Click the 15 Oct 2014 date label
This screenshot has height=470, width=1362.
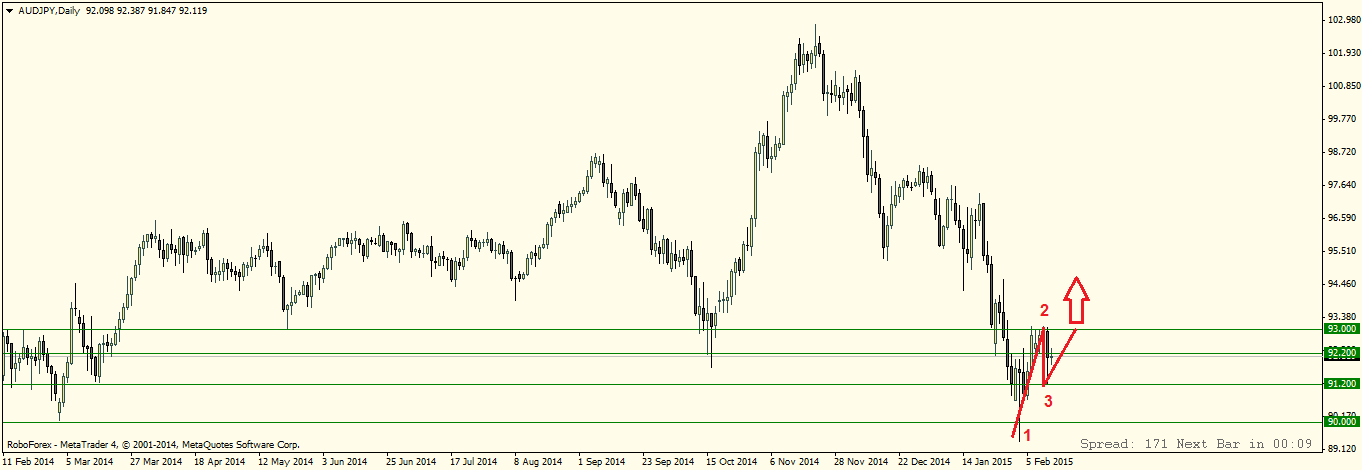pyautogui.click(x=731, y=462)
